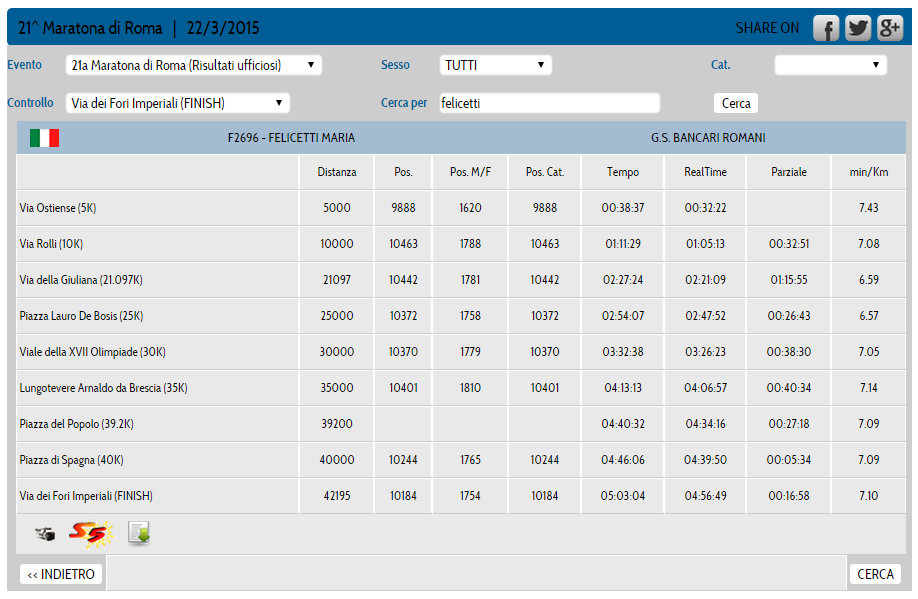Click the 'Cerca per' text field

click(549, 103)
